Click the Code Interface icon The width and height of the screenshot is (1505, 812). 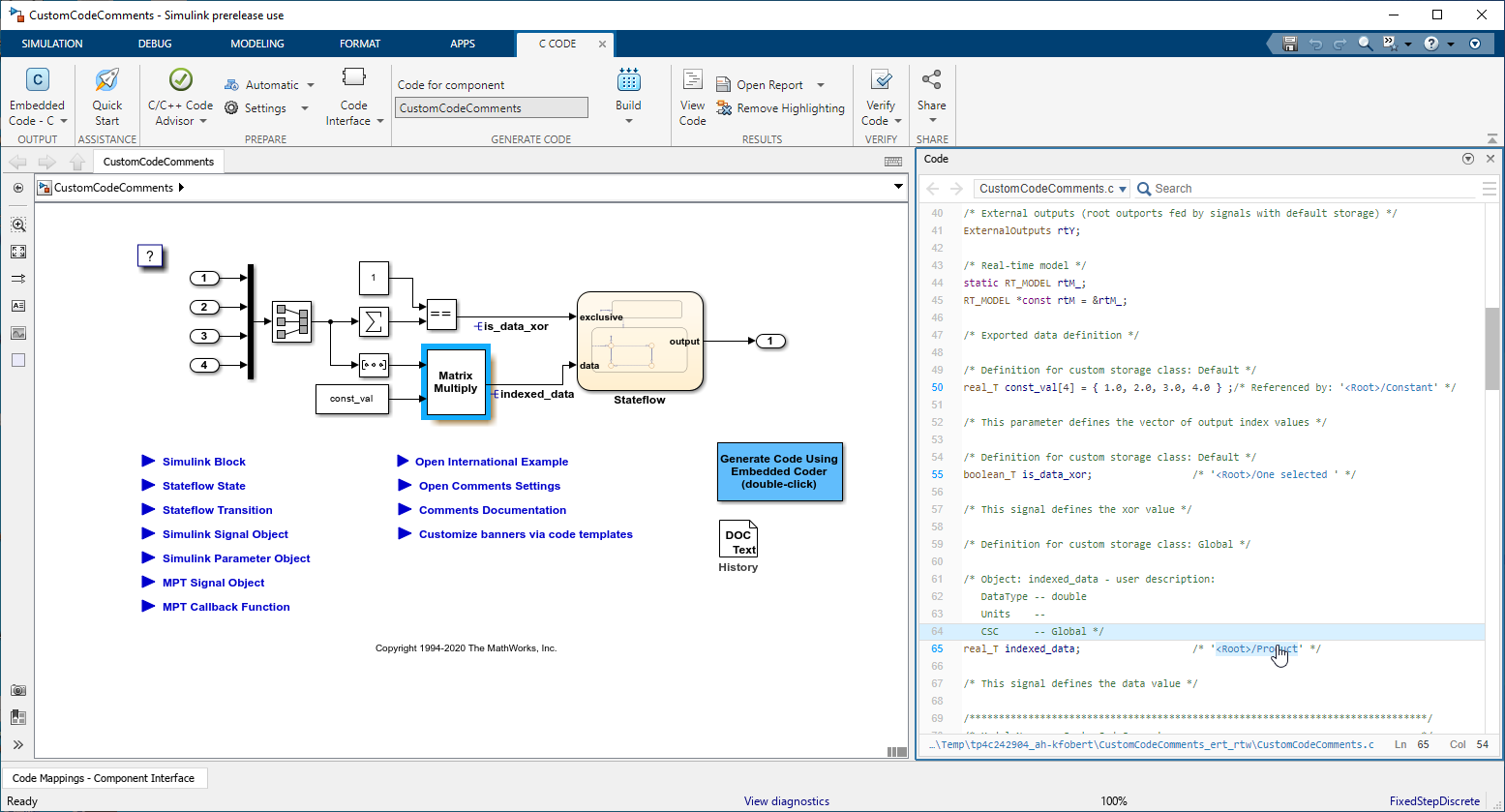pos(353,79)
